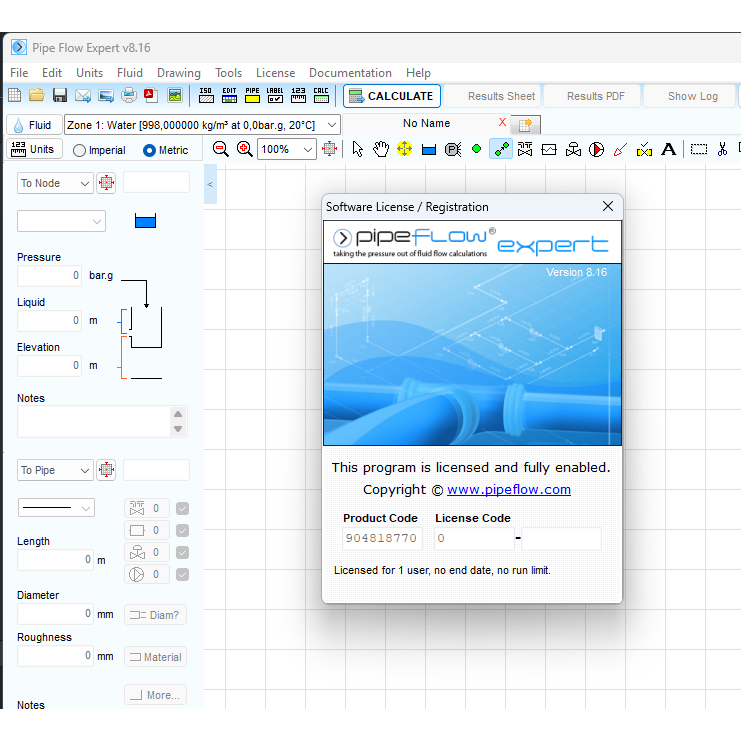Open the To Pipe dropdown

pyautogui.click(x=55, y=470)
